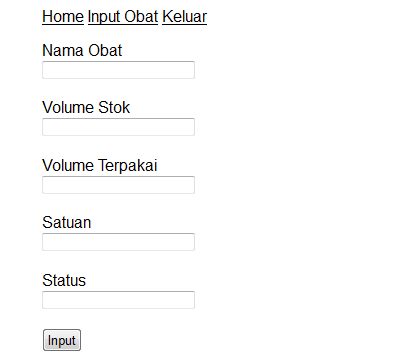The width and height of the screenshot is (408, 360).
Task: Activate the field under Volume Stok
Action: [x=118, y=127]
